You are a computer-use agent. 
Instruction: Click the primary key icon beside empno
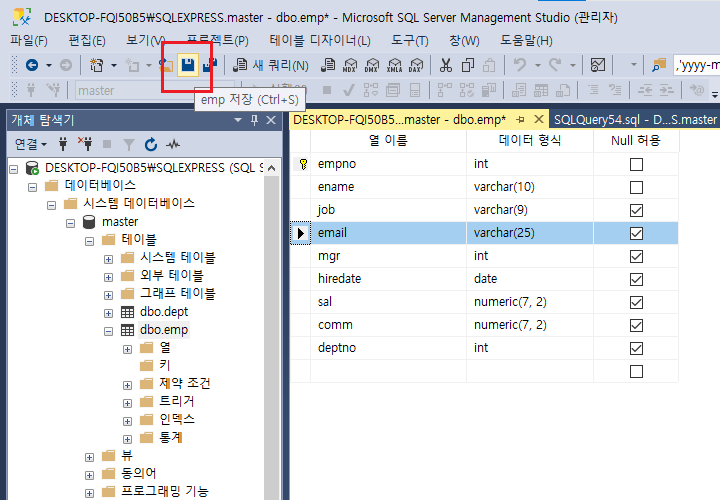303,164
